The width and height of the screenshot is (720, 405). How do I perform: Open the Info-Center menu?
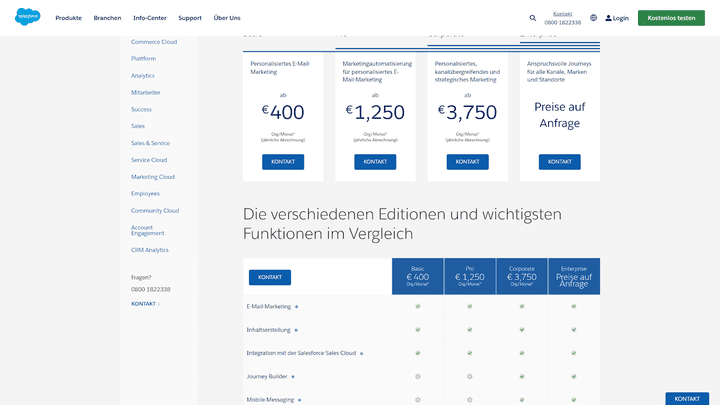click(150, 18)
